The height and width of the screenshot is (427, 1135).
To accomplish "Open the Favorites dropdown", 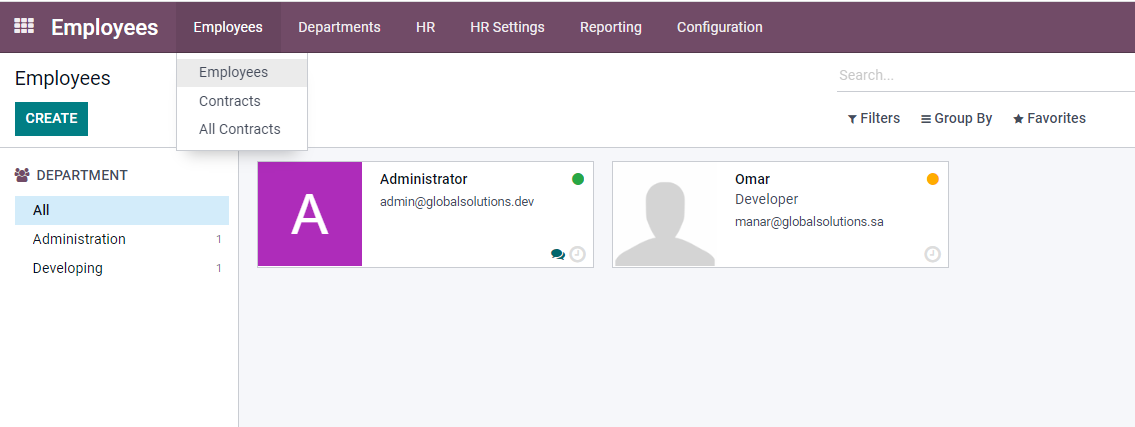I will (1049, 118).
